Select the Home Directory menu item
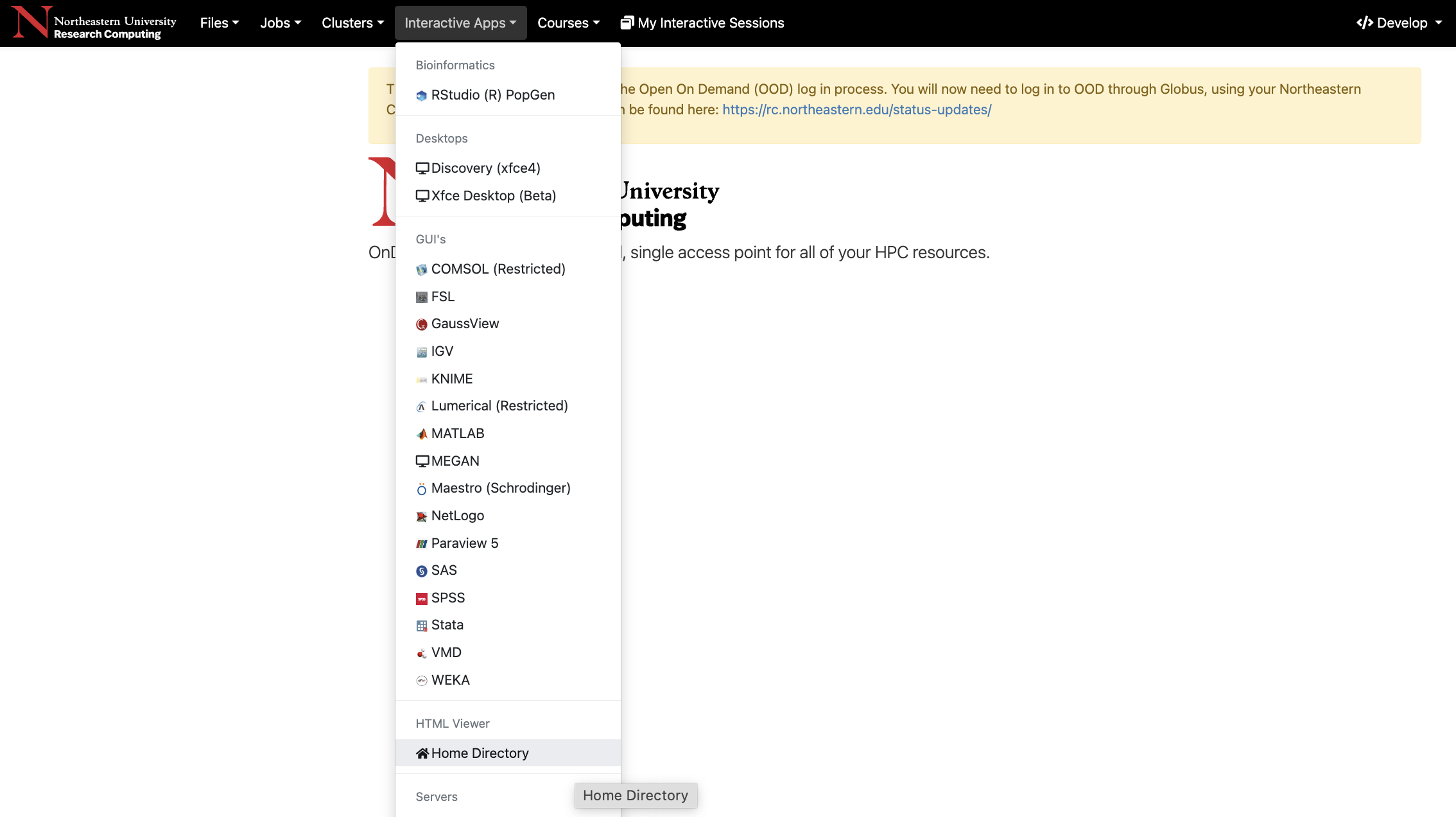Image resolution: width=1456 pixels, height=817 pixels. pyautogui.click(x=508, y=753)
